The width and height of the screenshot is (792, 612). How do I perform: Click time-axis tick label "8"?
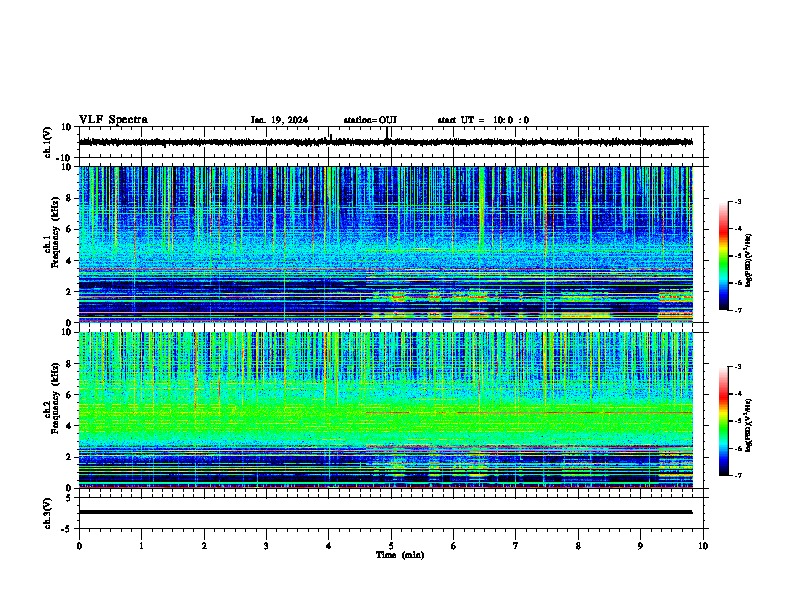point(578,546)
